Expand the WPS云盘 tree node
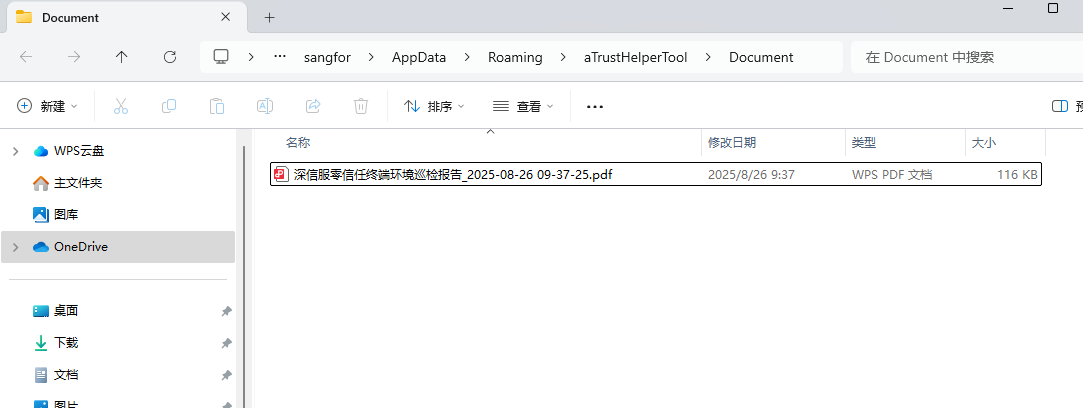1083x408 pixels. [x=16, y=151]
